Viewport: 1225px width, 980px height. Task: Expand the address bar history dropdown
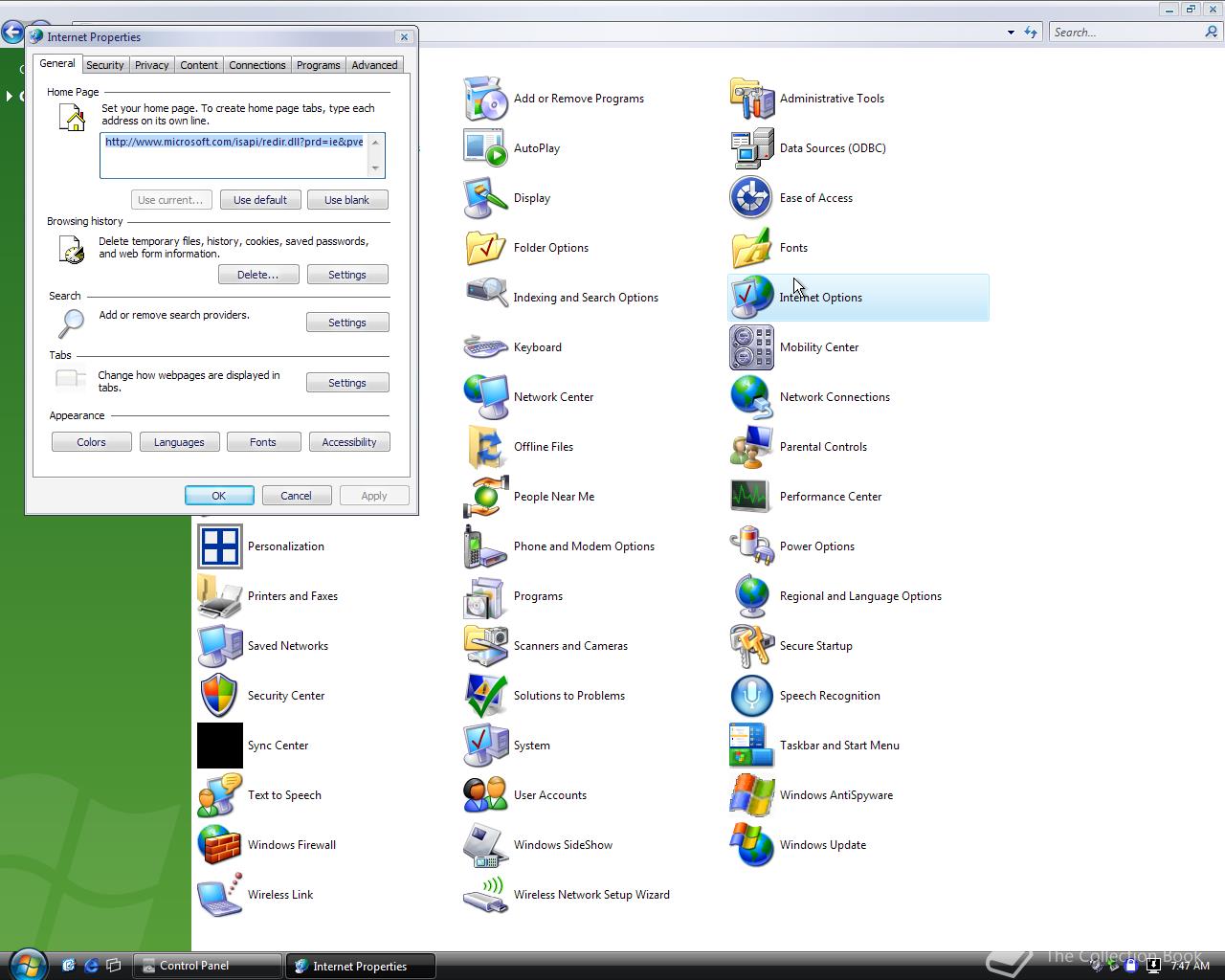pyautogui.click(x=1011, y=33)
